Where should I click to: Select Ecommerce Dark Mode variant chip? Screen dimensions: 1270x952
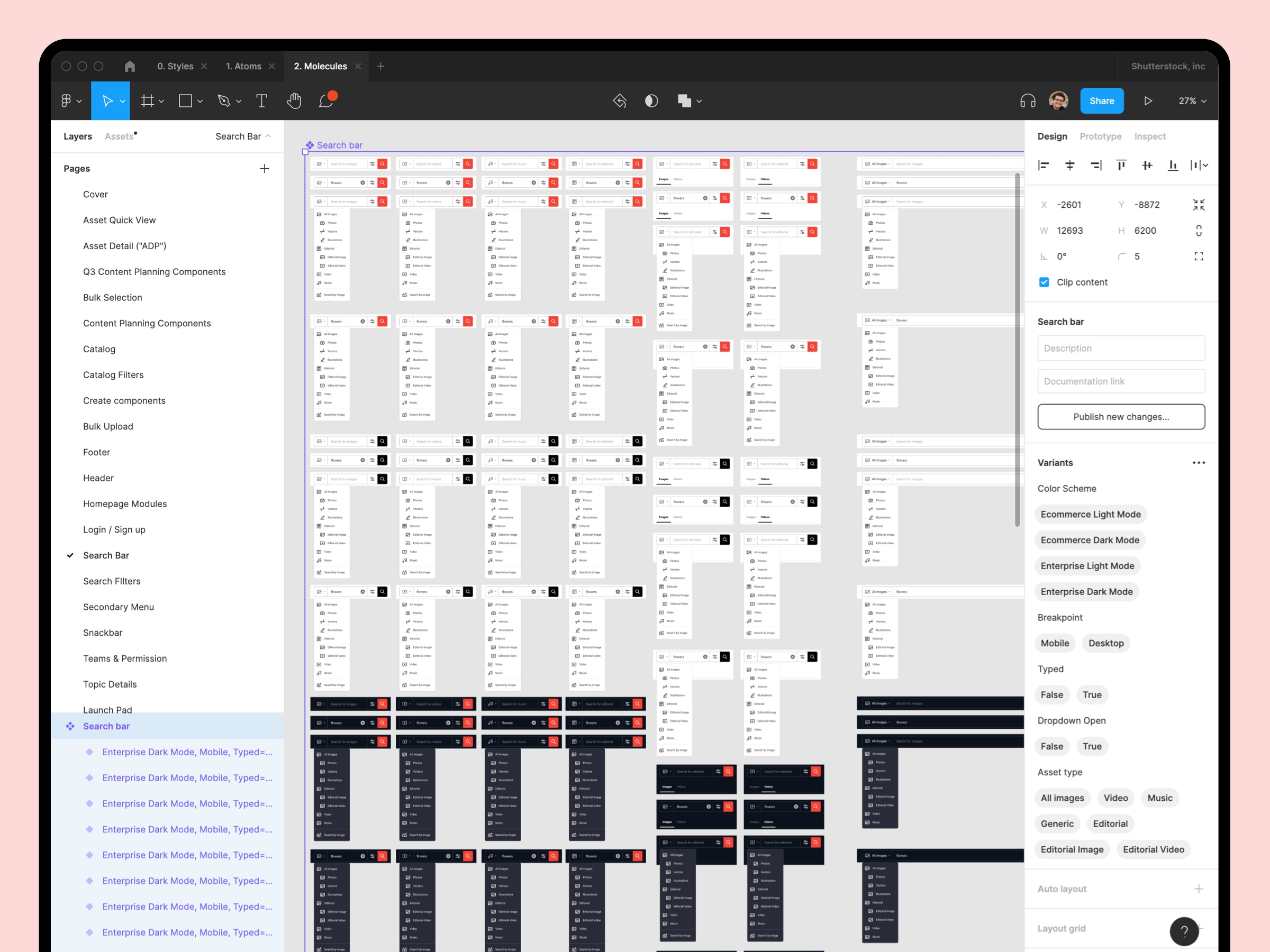click(1089, 540)
